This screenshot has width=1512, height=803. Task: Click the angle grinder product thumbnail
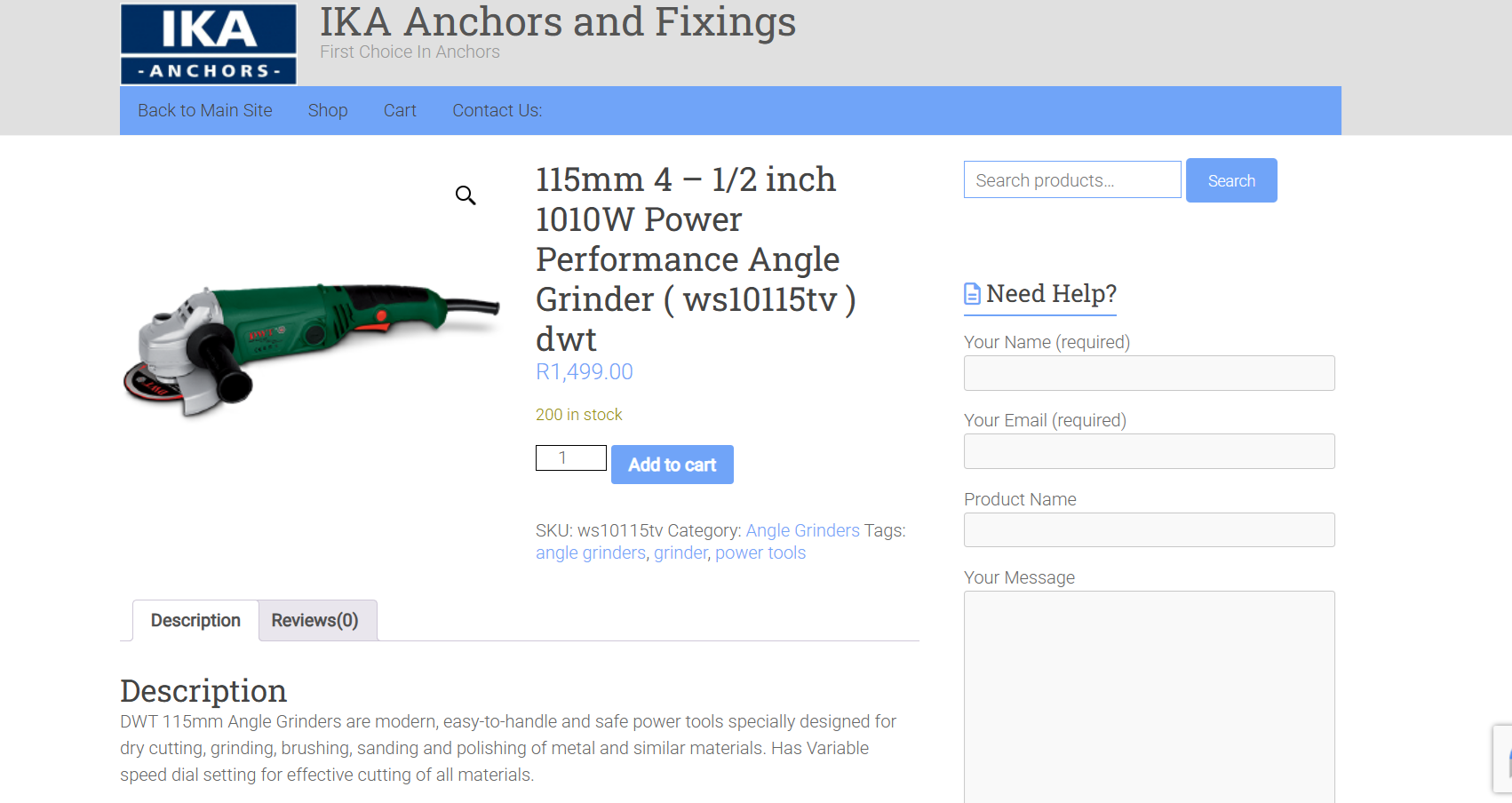click(x=311, y=351)
